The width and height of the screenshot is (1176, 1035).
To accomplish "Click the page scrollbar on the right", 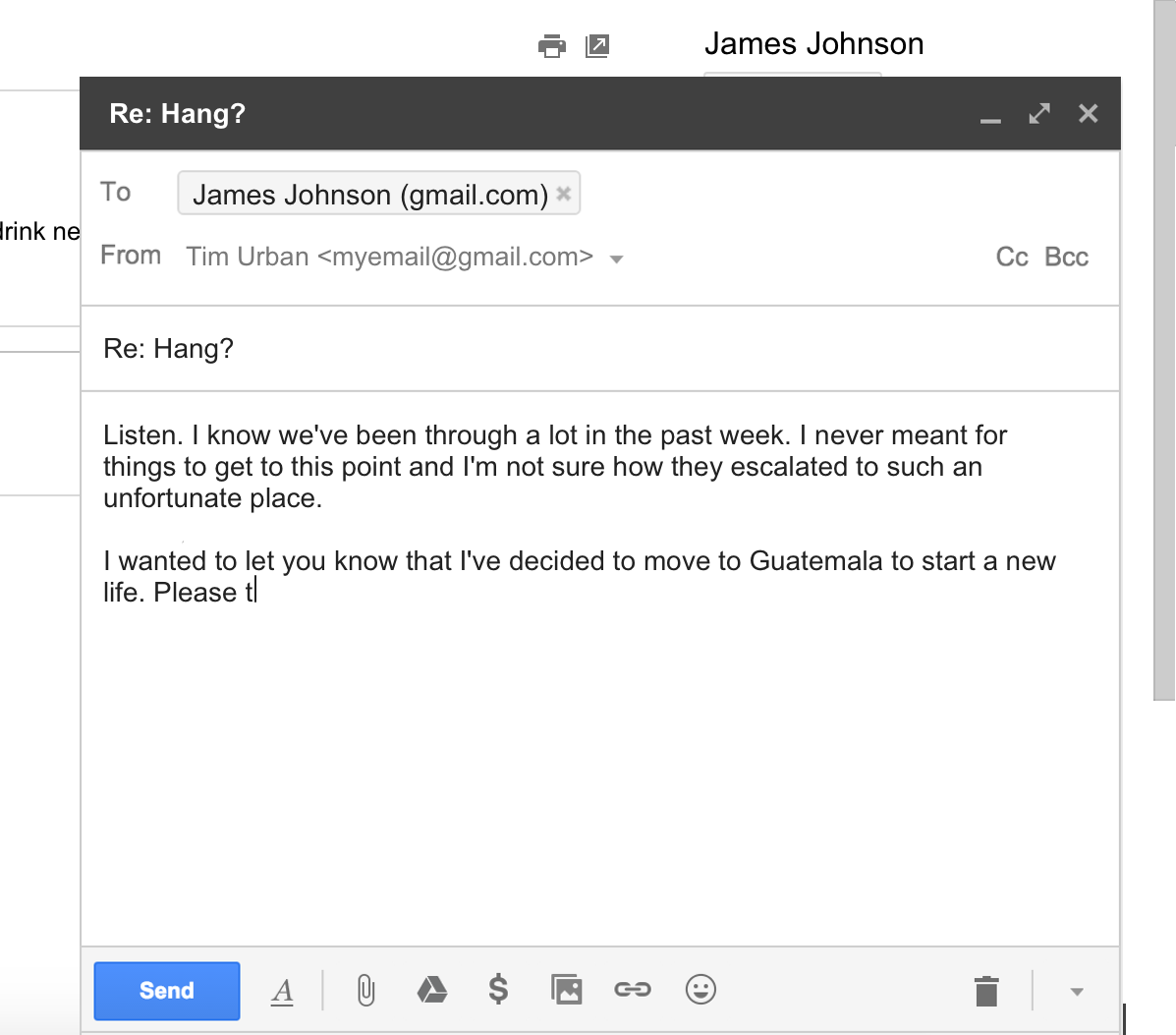I will point(1164,350).
